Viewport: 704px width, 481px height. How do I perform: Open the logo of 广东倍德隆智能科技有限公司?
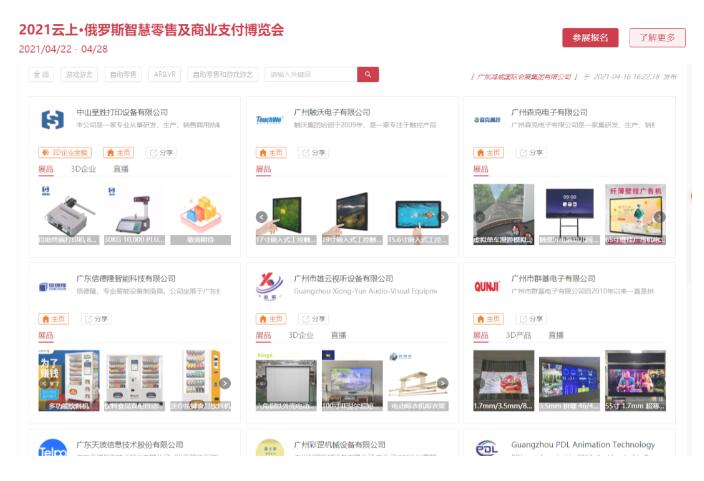(53, 287)
